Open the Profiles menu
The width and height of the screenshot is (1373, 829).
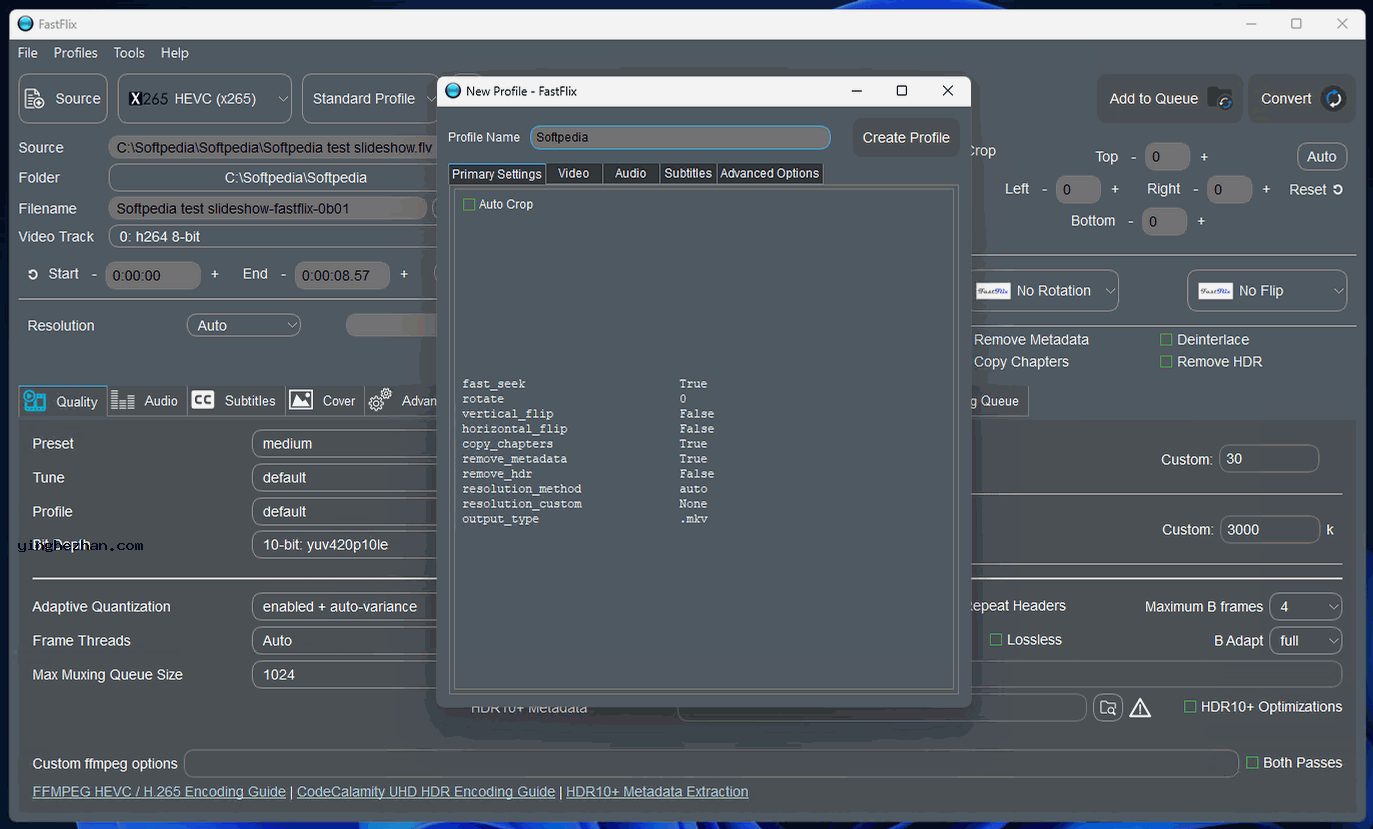click(76, 53)
